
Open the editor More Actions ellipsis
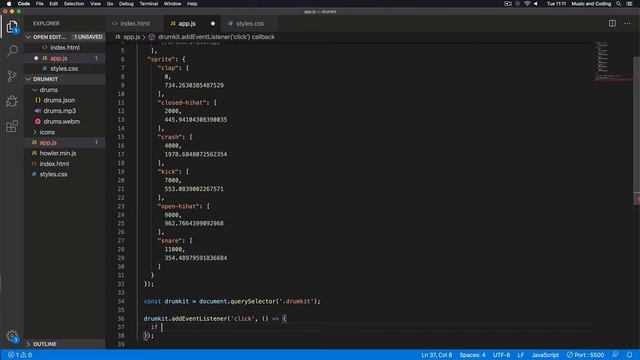click(x=627, y=24)
